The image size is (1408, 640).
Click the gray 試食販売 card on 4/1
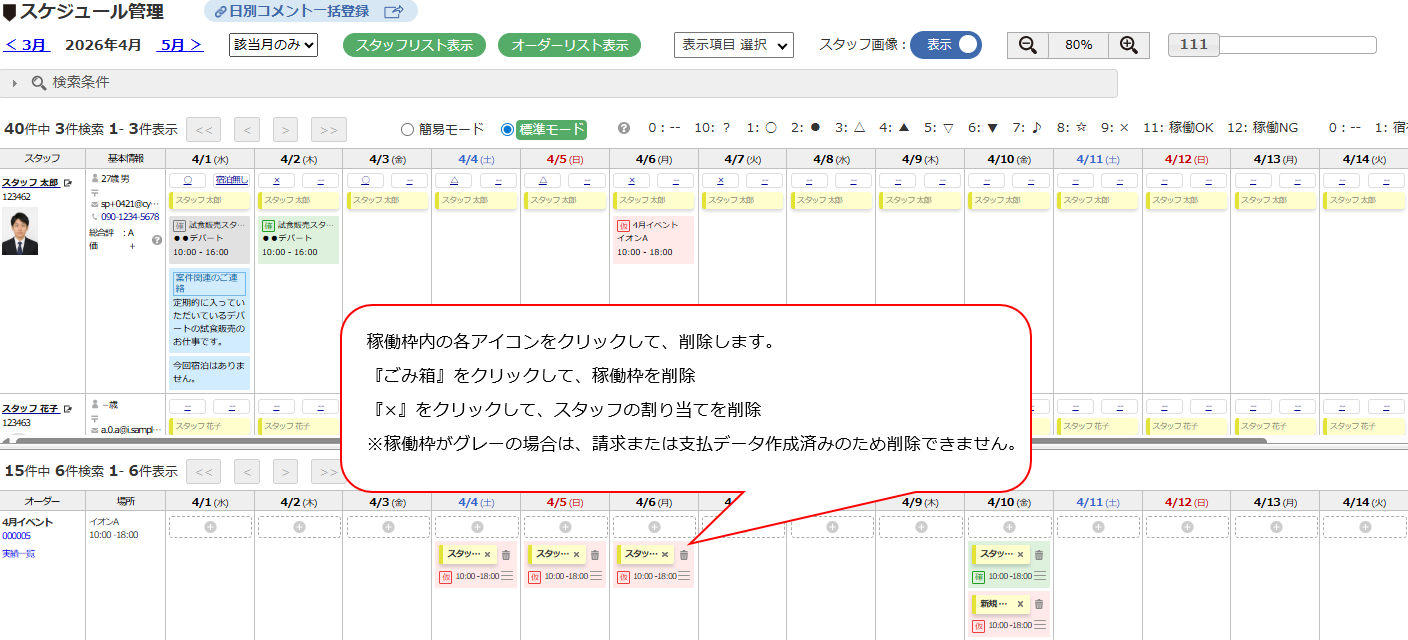tap(210, 239)
